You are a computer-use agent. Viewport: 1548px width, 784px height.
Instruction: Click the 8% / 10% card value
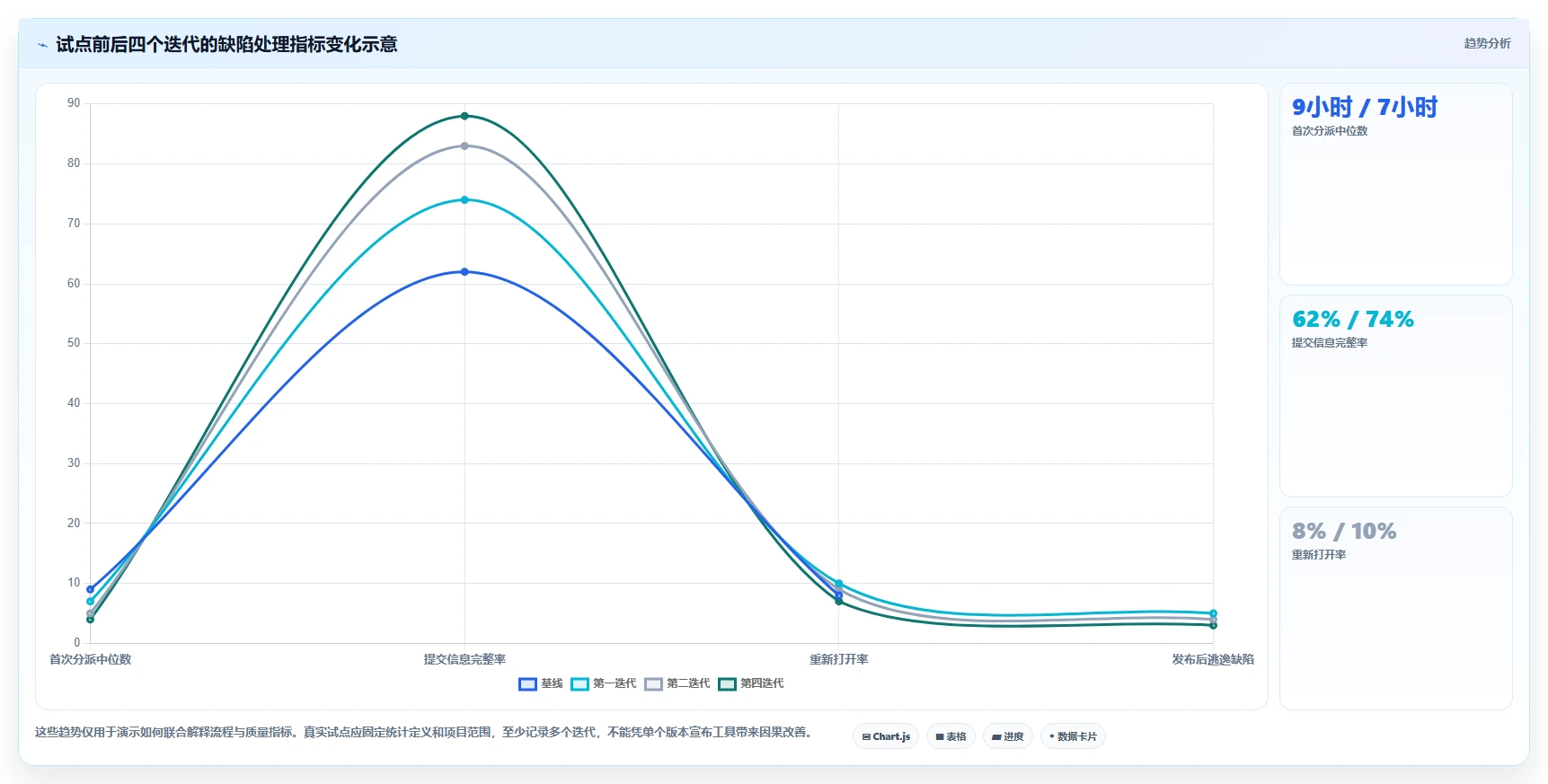(1344, 532)
